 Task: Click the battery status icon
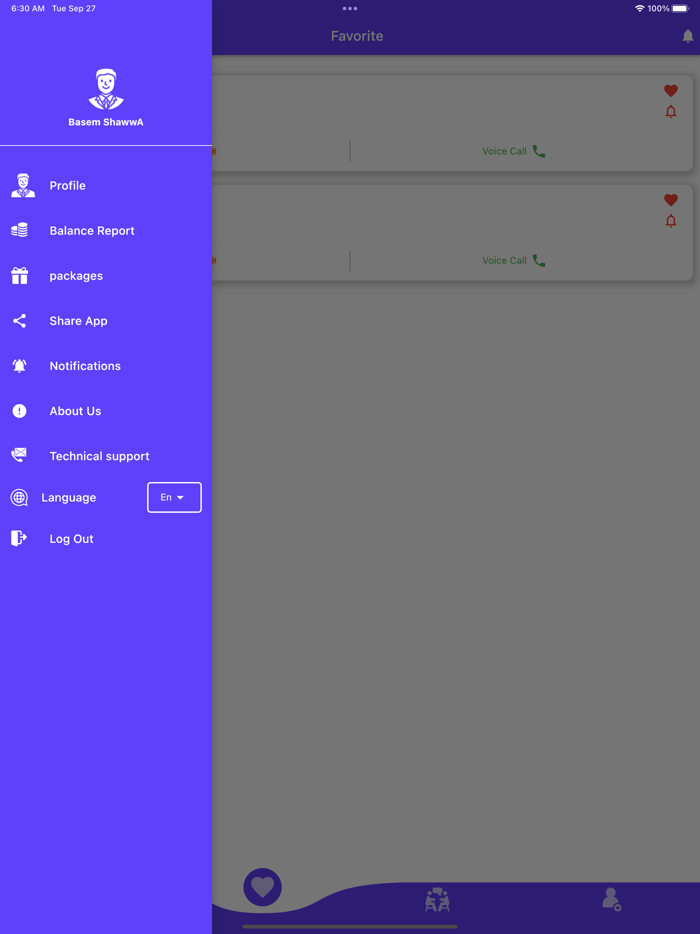[680, 8]
